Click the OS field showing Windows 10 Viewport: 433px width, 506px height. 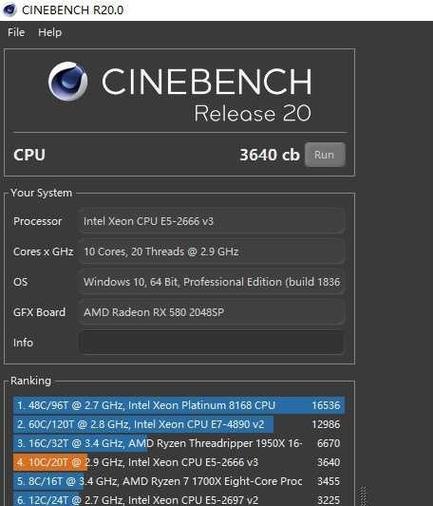(x=212, y=282)
